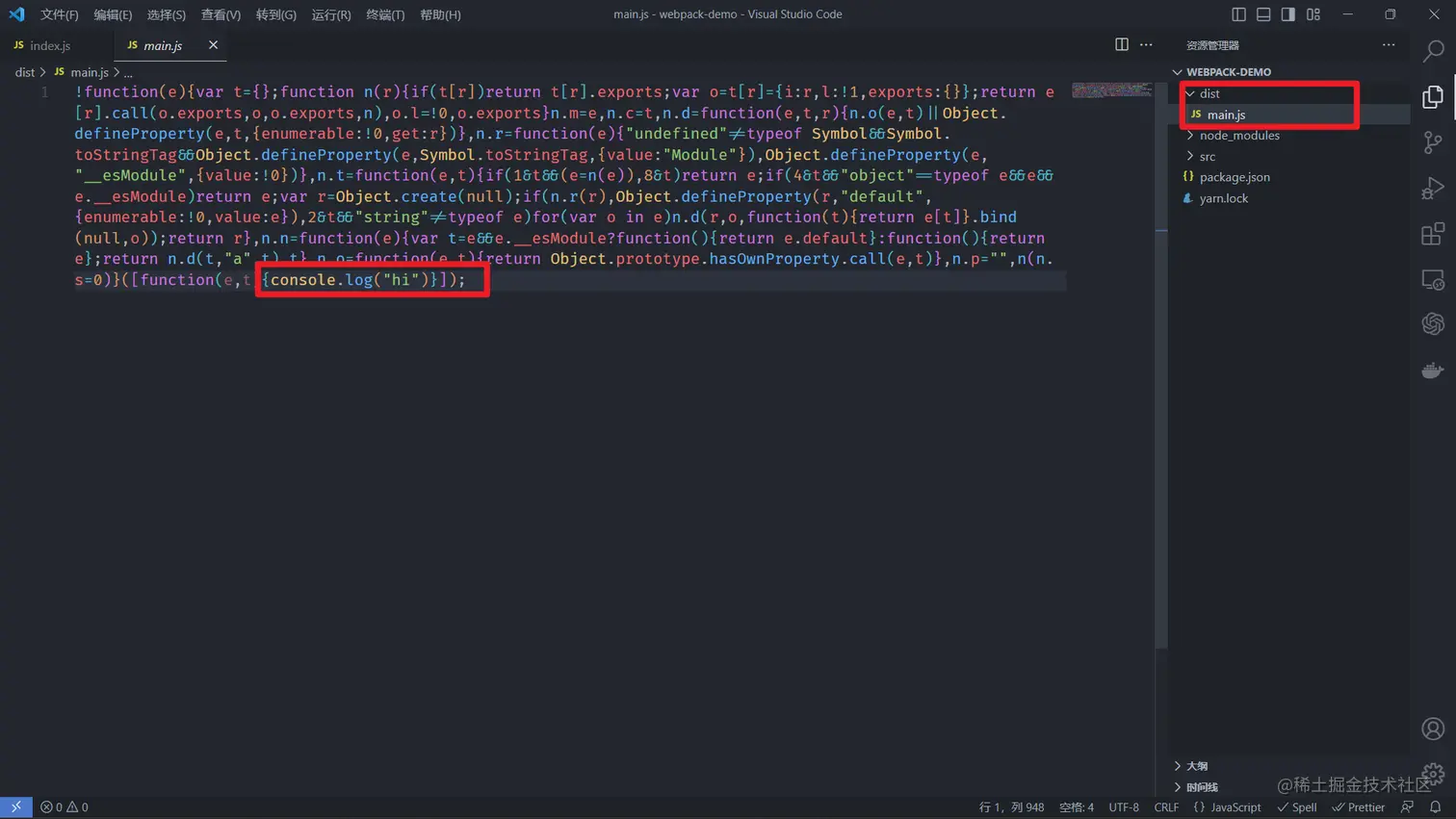Click the editor minimap
1456x819 pixels.
[x=1111, y=90]
